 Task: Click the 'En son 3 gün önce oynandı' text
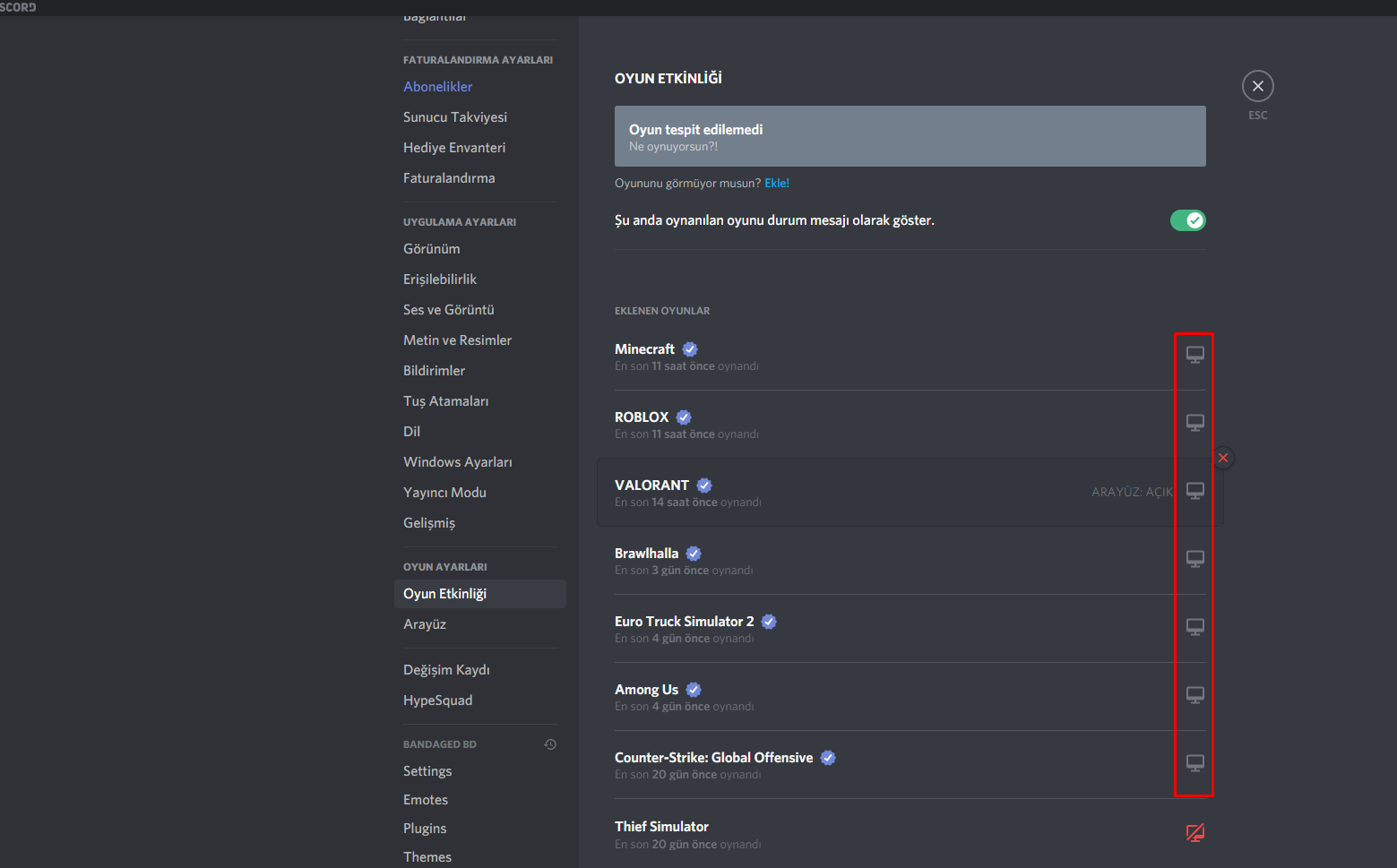coord(684,571)
